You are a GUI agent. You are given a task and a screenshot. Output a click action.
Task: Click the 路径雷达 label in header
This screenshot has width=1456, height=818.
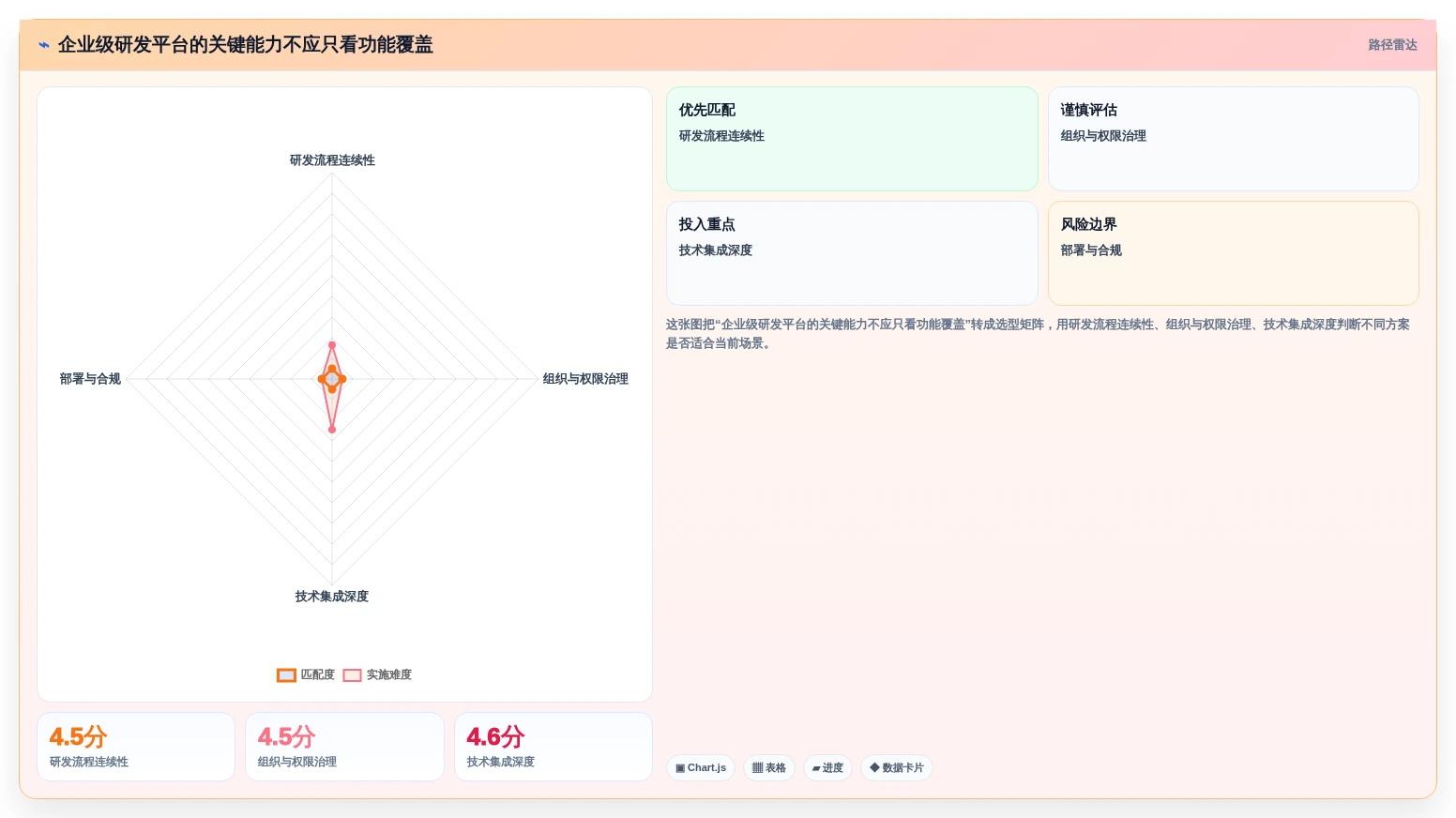[x=1392, y=45]
